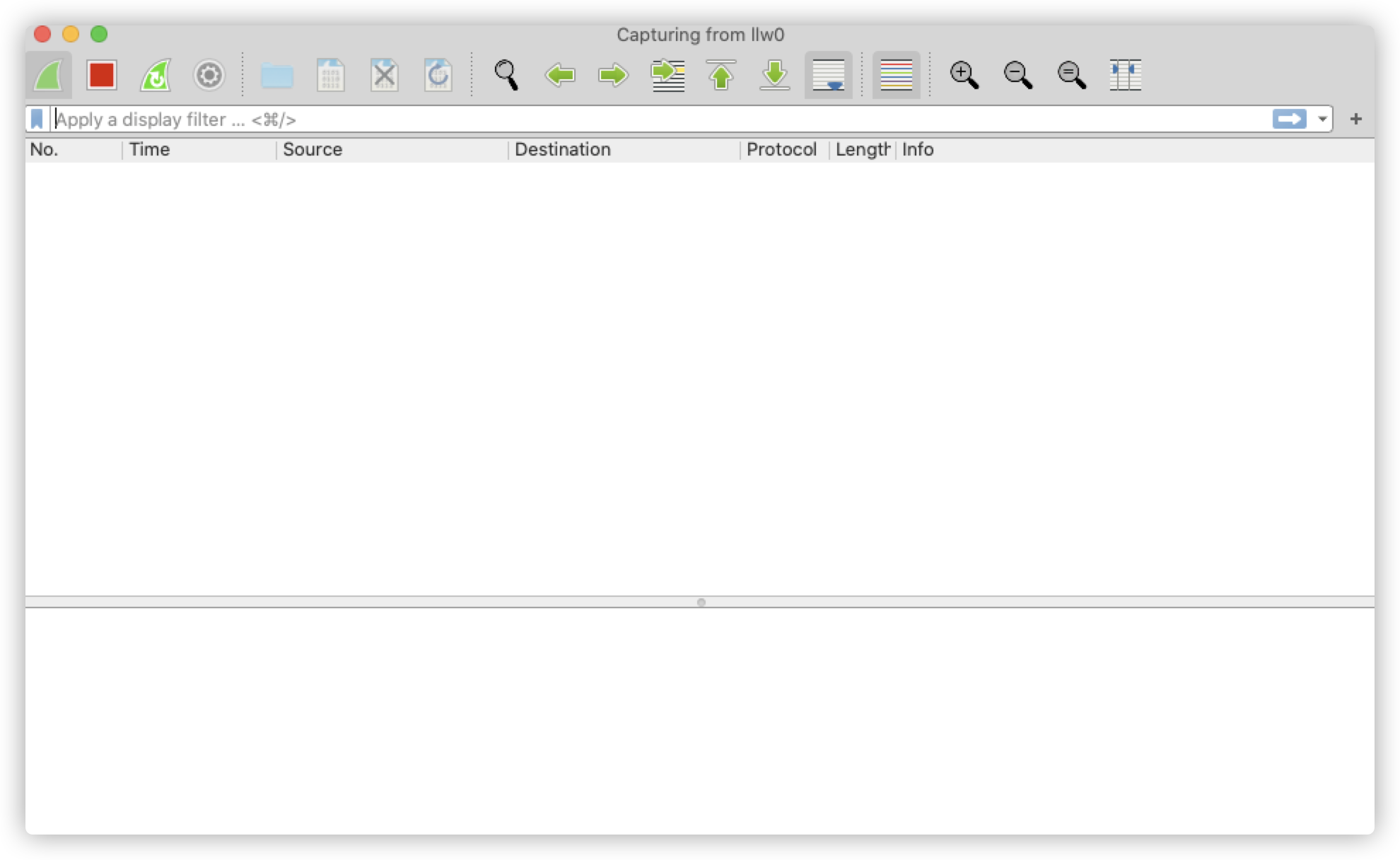The width and height of the screenshot is (1400, 860).
Task: Jump to the last packet
Action: [x=774, y=75]
